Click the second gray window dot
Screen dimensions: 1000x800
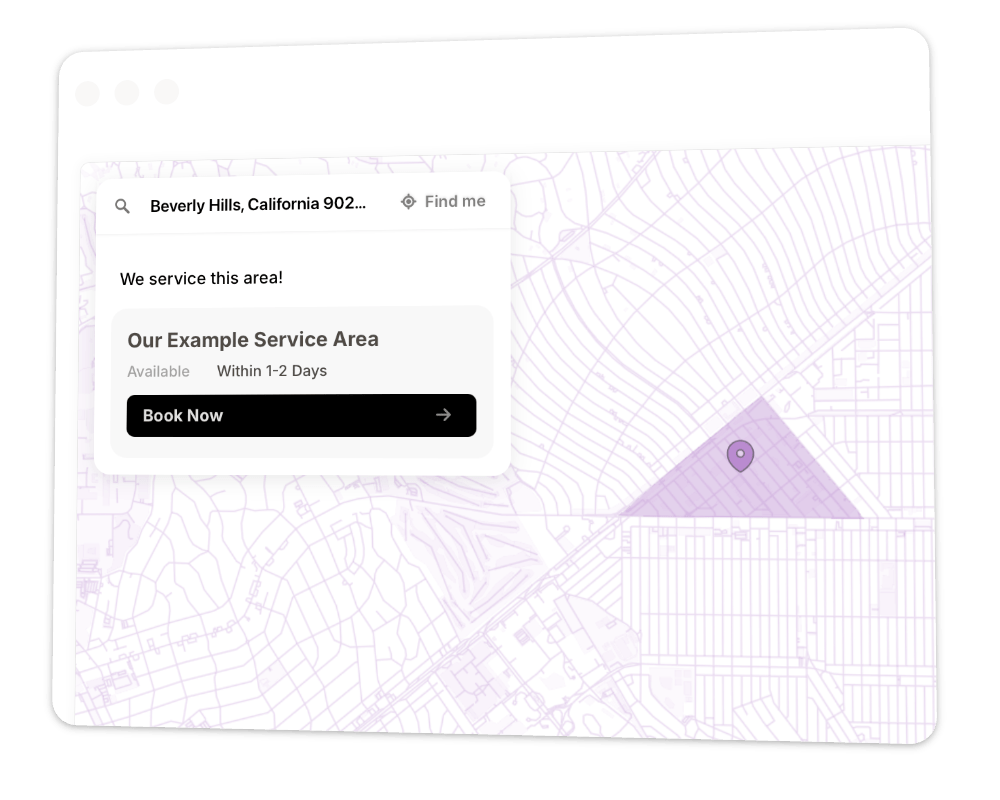[x=127, y=93]
